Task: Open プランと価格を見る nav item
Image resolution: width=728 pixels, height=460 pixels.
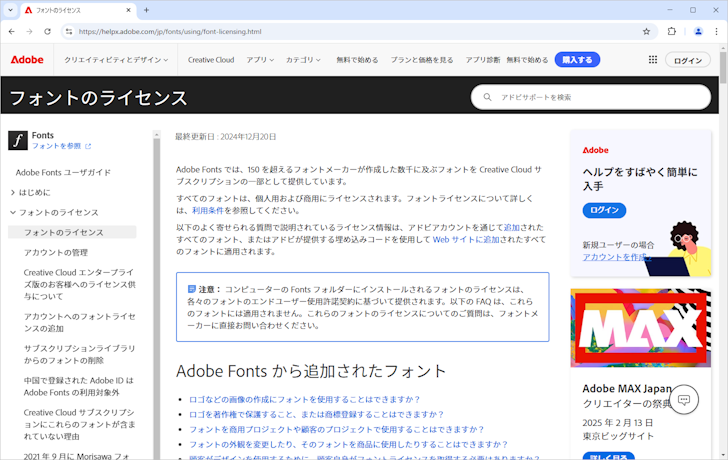Action: [x=422, y=60]
